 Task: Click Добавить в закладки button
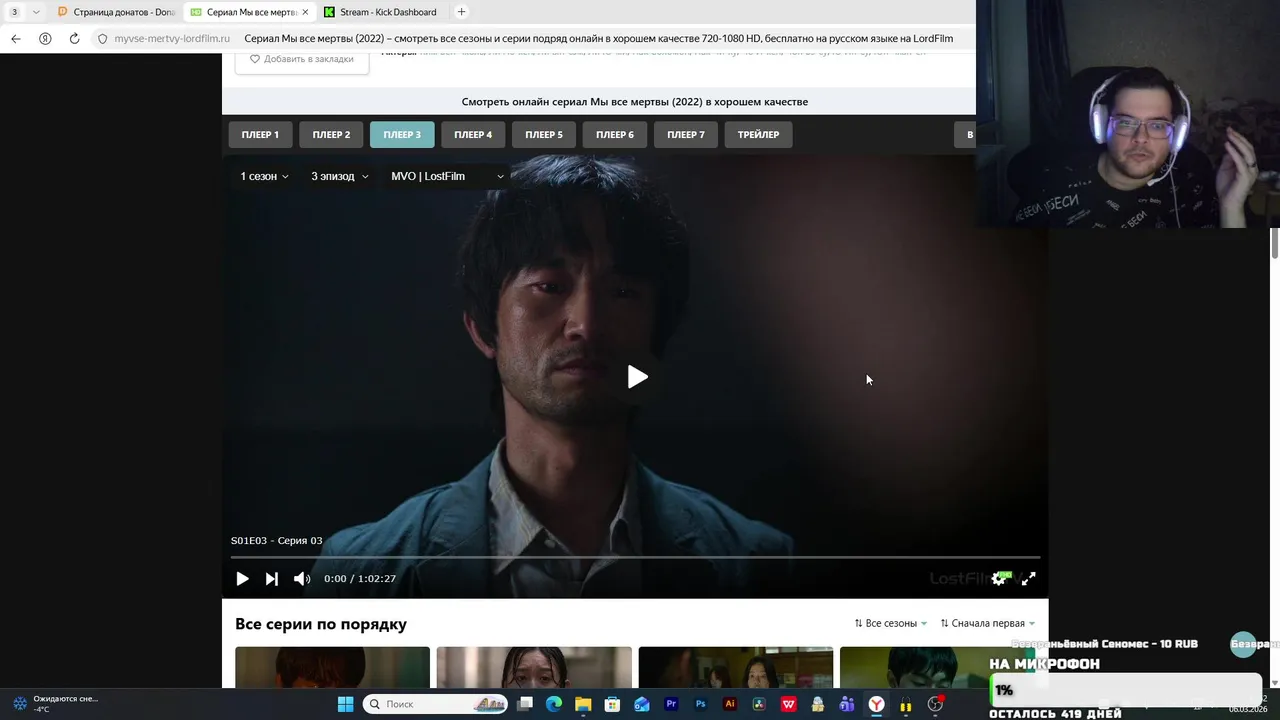point(302,60)
